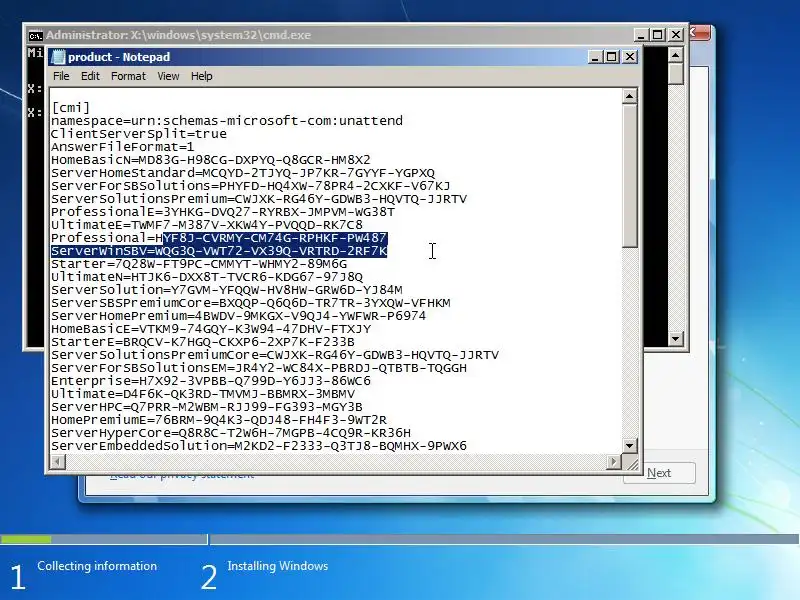The width and height of the screenshot is (800, 600).
Task: Click the ServerHomeStandard key line
Action: (243, 173)
